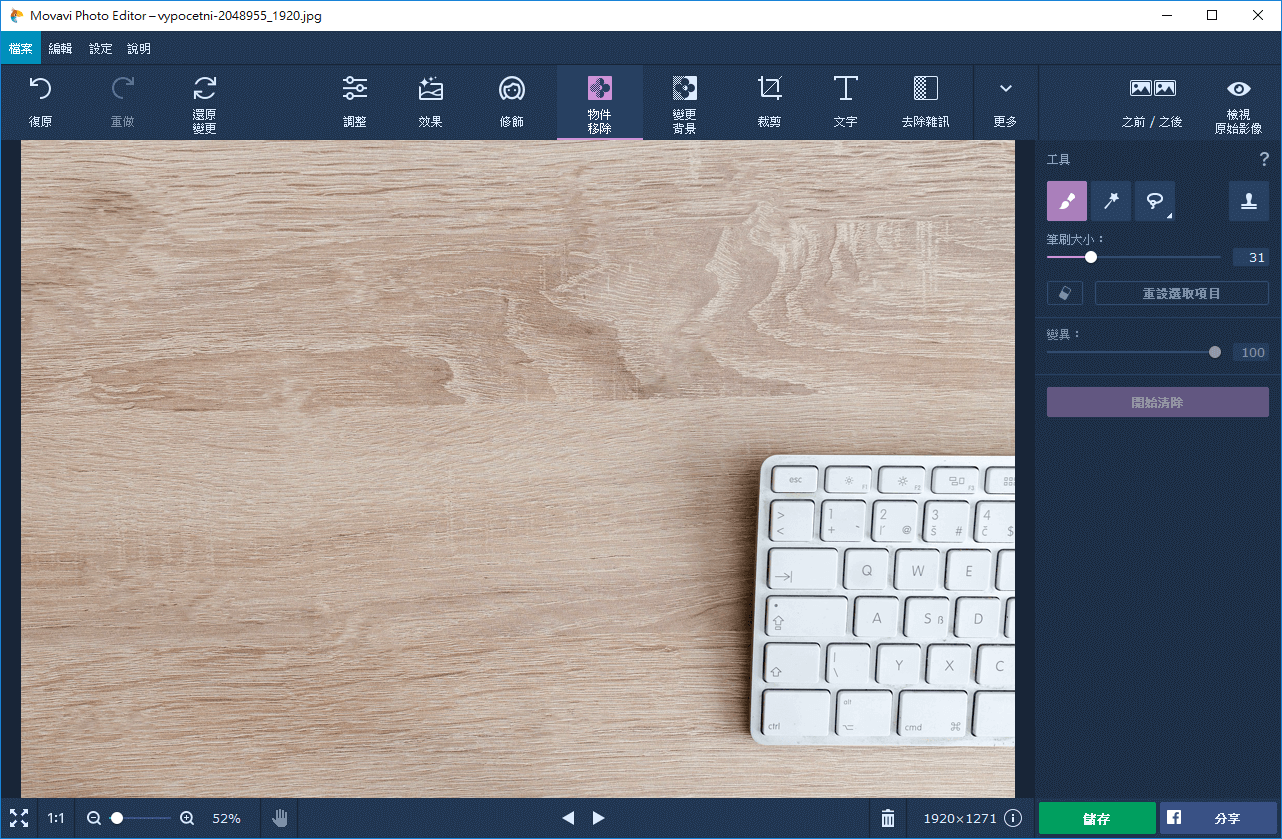
Task: Show image info next to 1920×1271
Action: click(x=1013, y=818)
